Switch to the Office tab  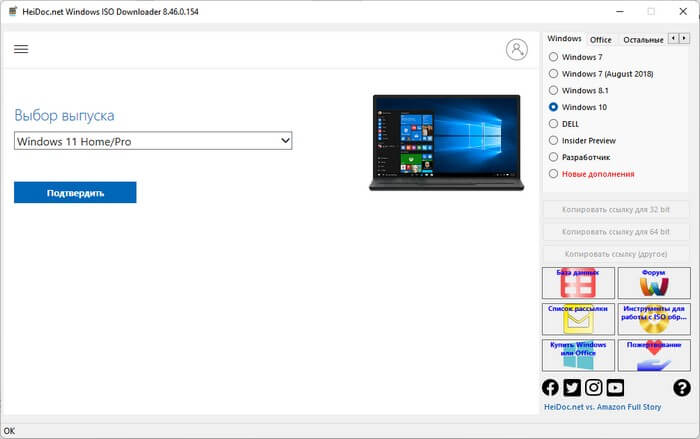601,40
